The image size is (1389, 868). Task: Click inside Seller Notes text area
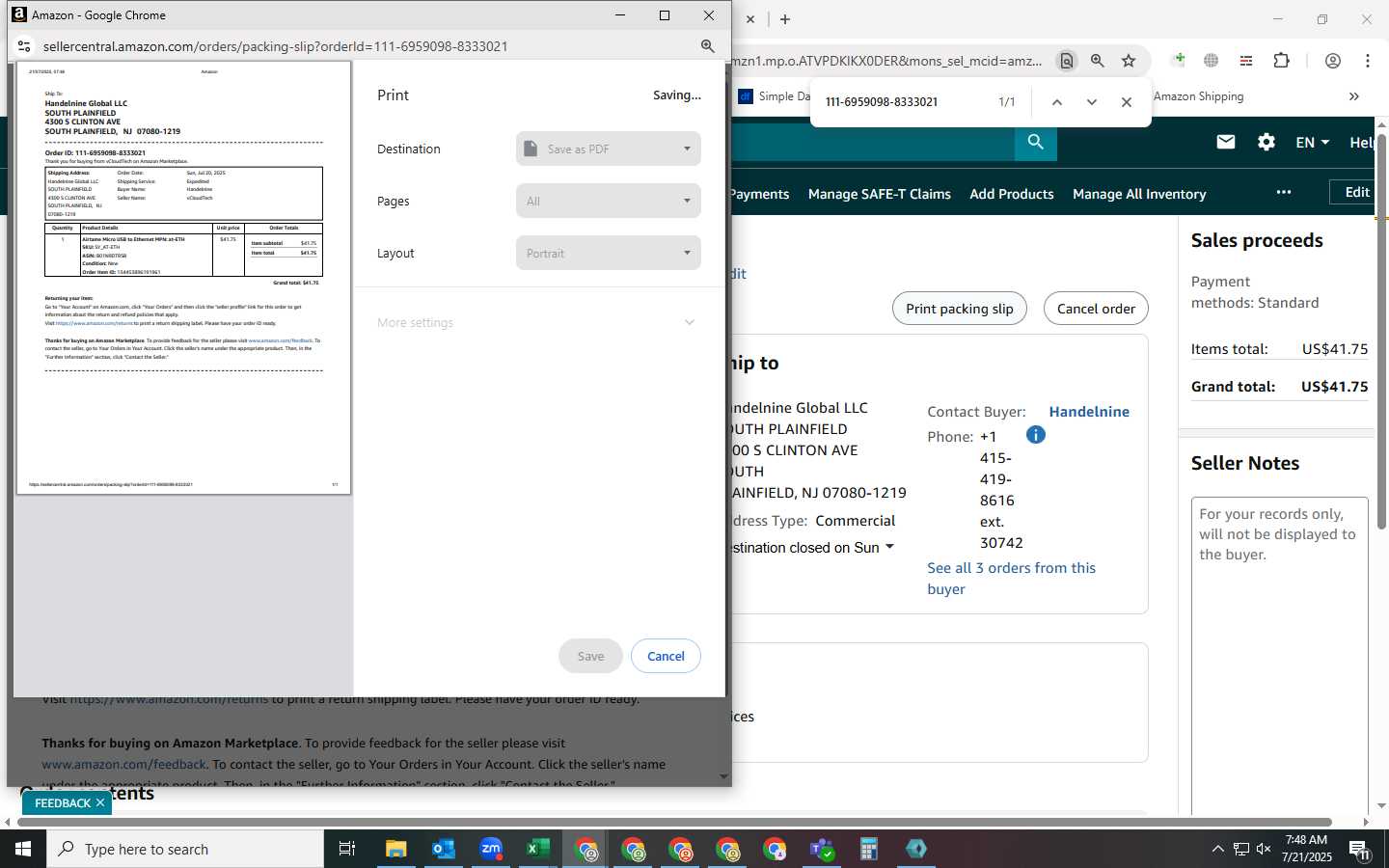1279,656
